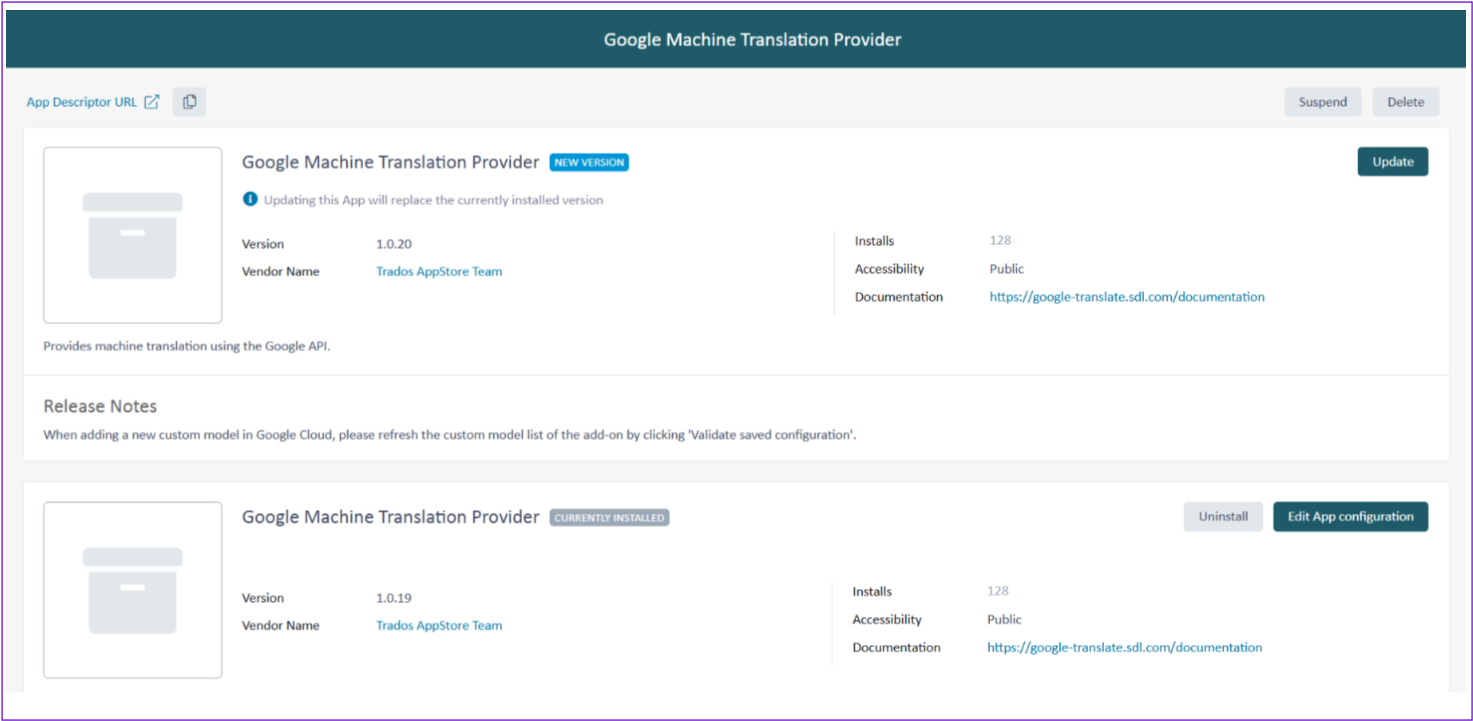Open documentation link in the new version card
This screenshot has width=1473, height=721.
coord(1127,297)
